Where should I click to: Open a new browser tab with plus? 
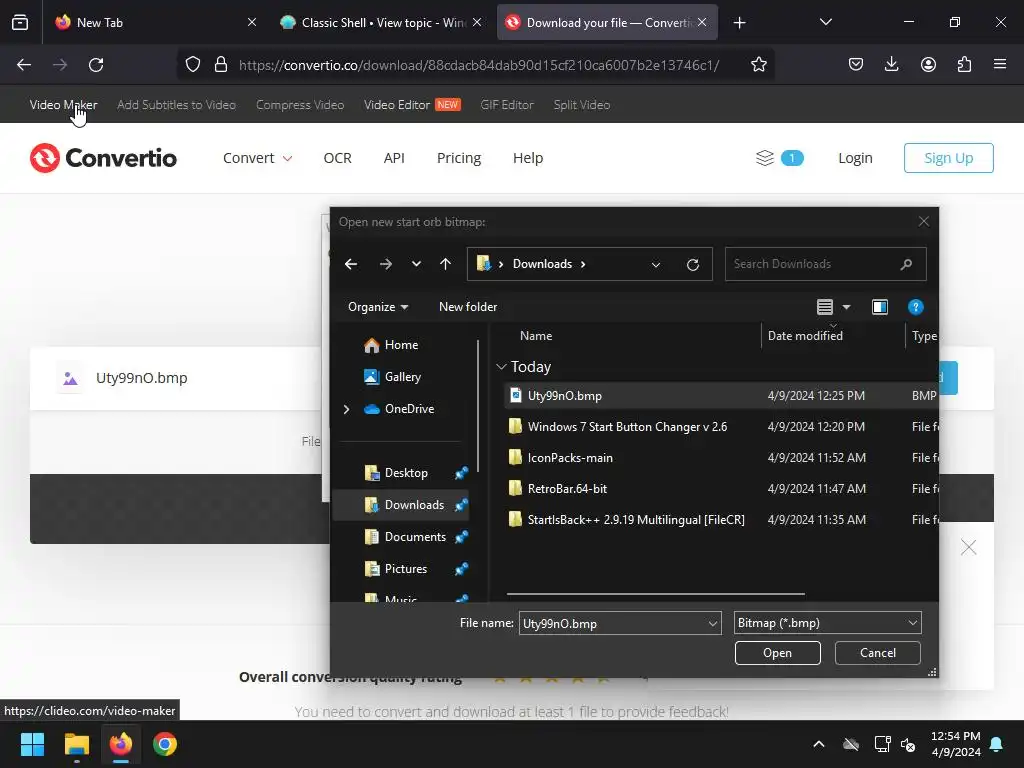coord(739,23)
